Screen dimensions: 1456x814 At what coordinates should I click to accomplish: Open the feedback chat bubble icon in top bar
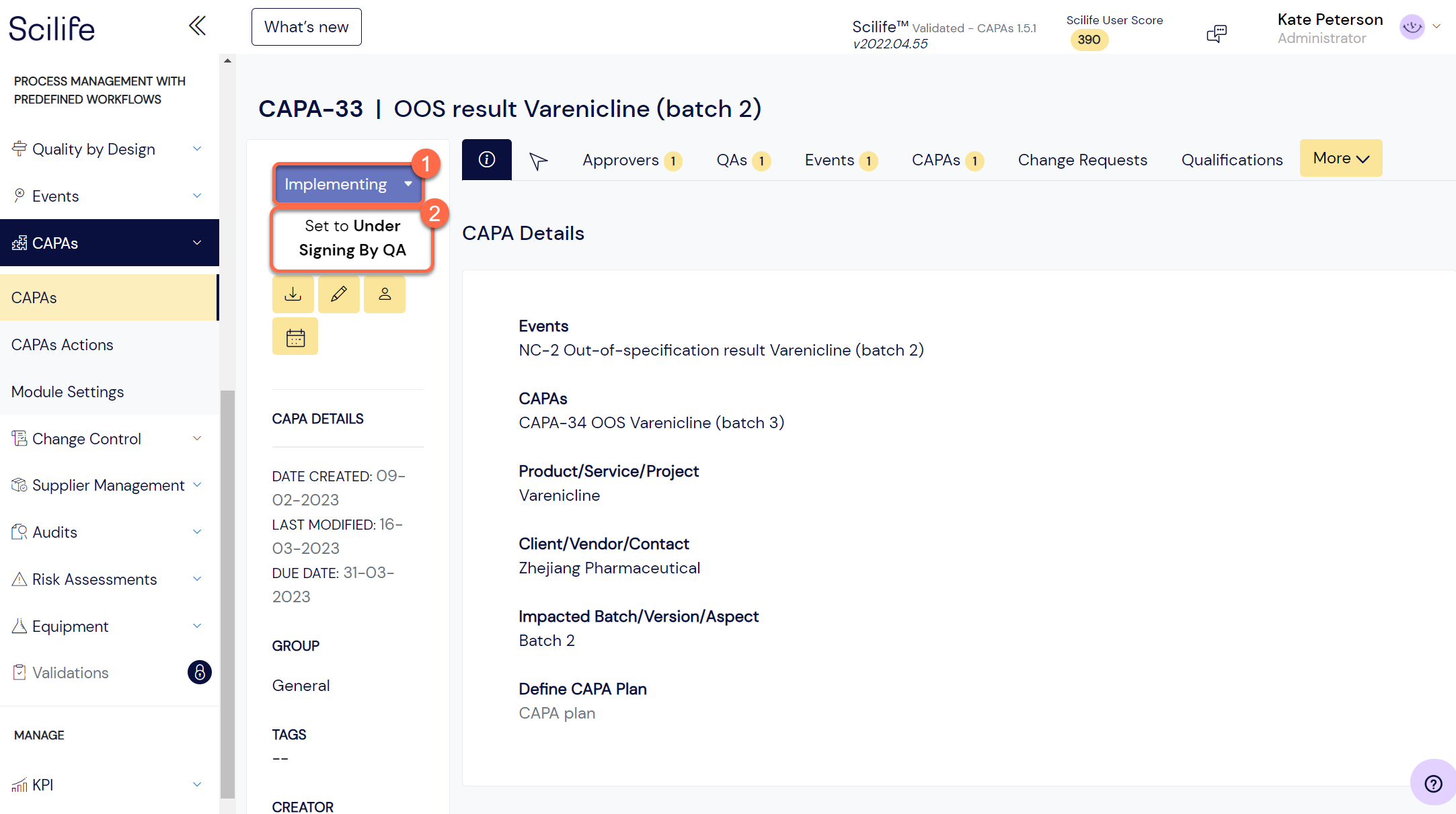[x=1217, y=33]
